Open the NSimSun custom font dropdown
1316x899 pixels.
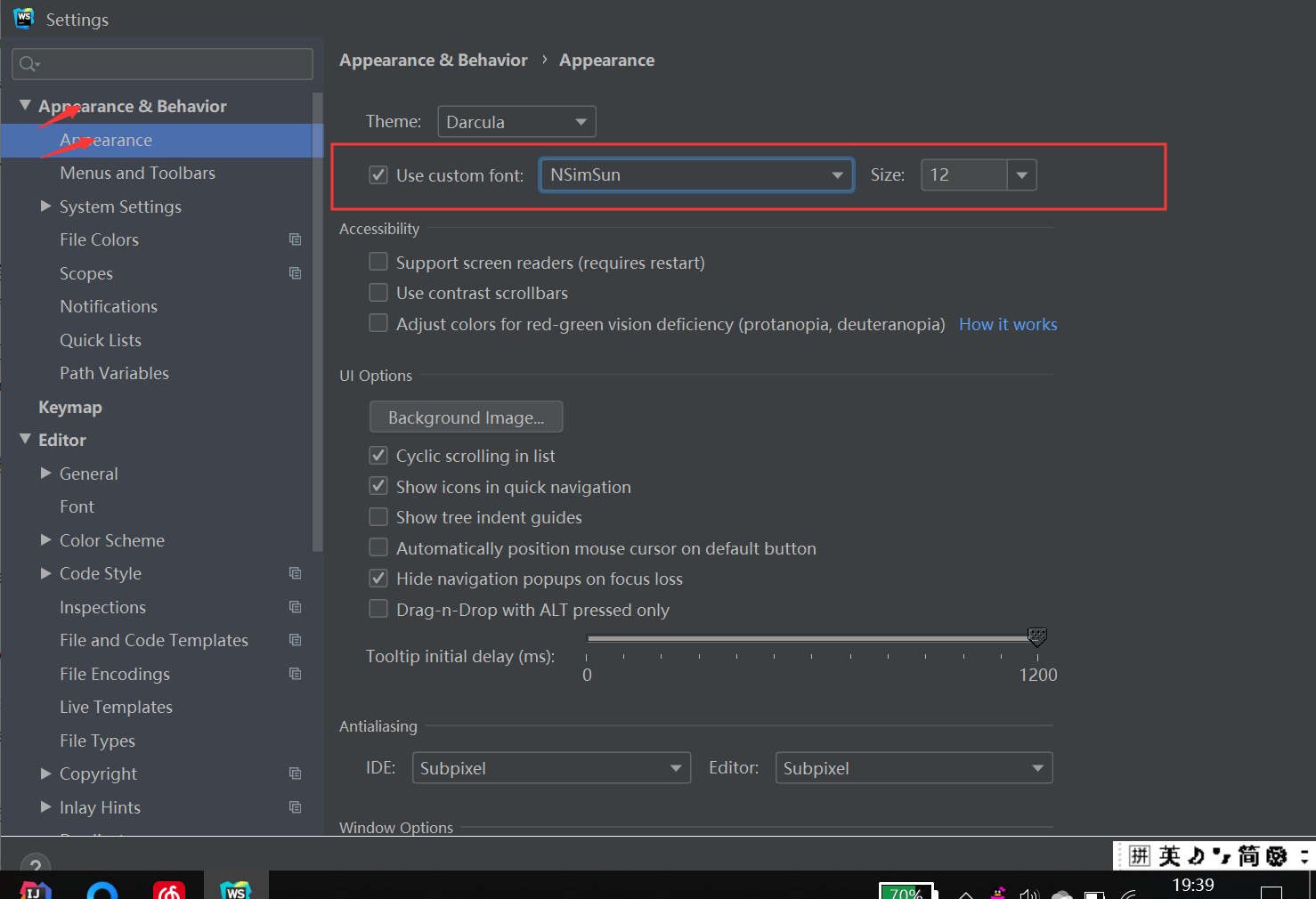click(x=696, y=174)
